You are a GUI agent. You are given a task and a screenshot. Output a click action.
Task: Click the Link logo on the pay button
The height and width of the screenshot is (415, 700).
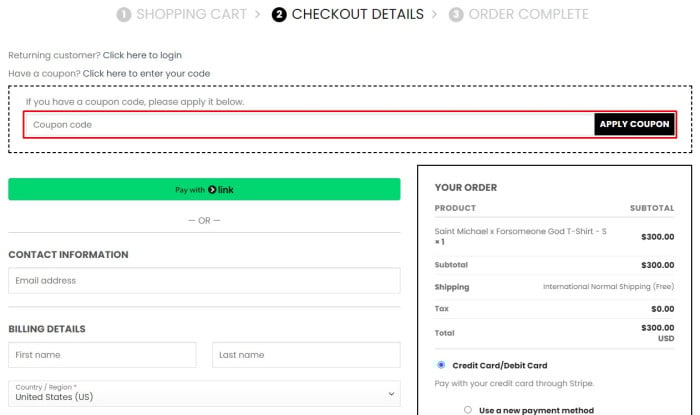(x=221, y=189)
